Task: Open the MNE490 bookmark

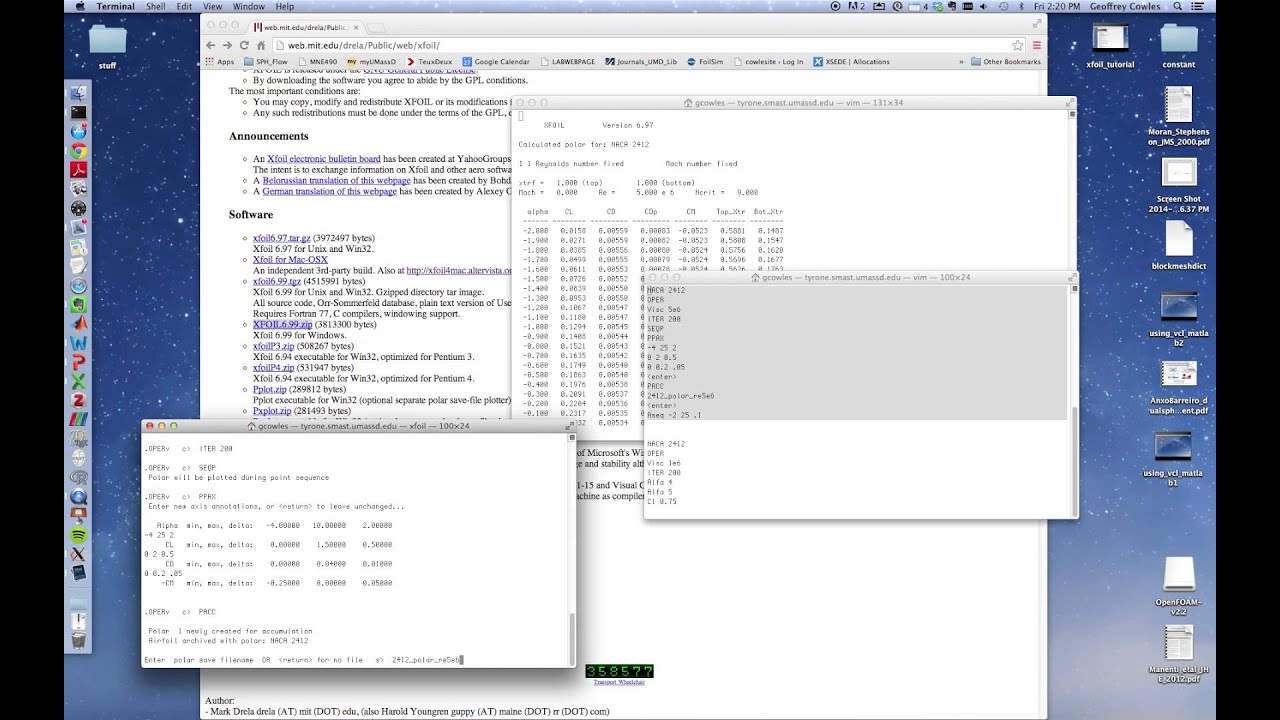Action: 317,62
